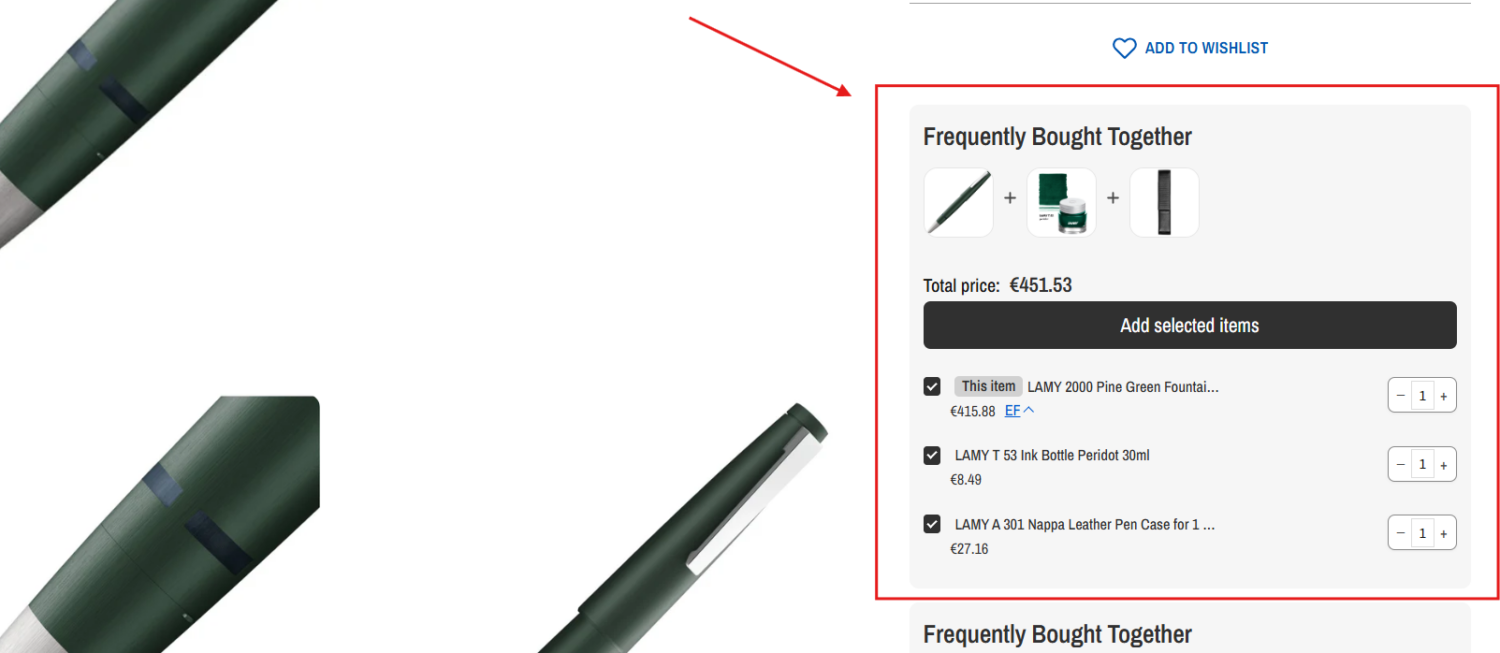
Task: Decrease quantity of LAMY 2000 fountain pen
Action: click(1401, 396)
